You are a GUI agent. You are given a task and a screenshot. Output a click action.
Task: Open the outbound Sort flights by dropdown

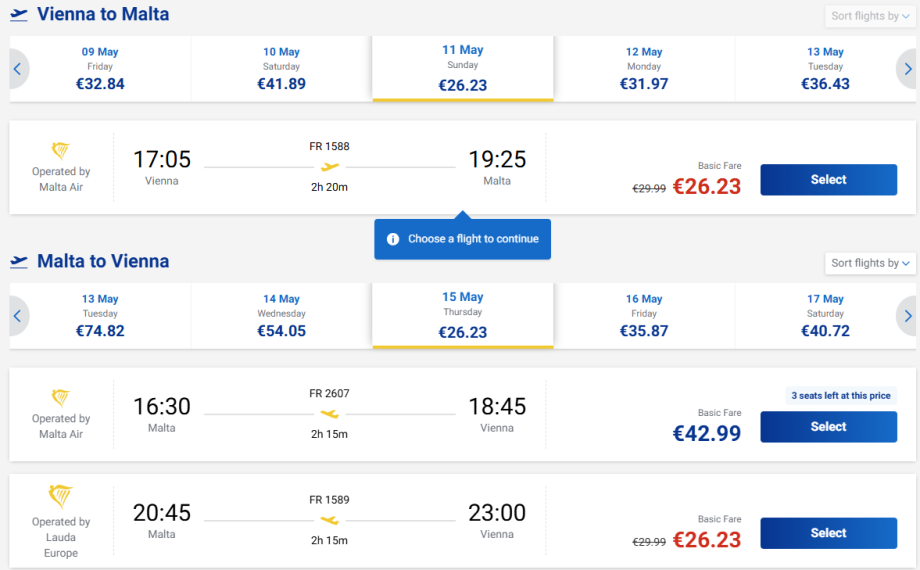[871, 16]
